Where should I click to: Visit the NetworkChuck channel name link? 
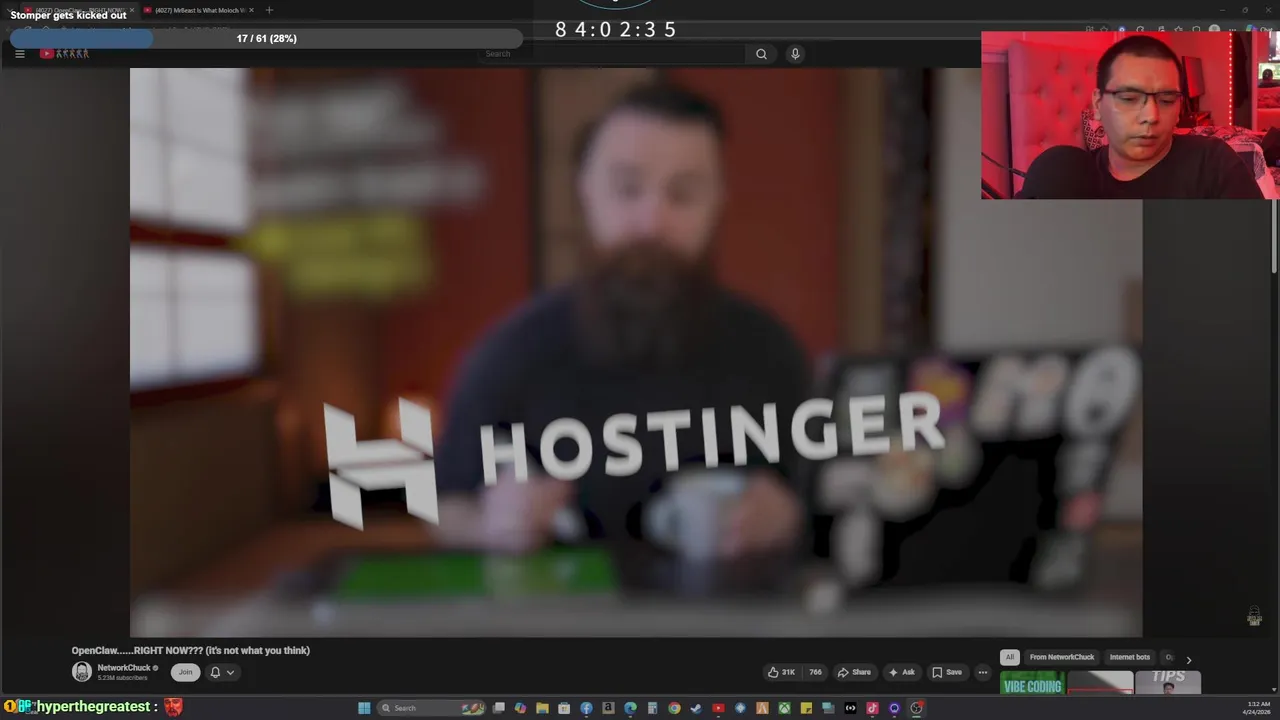124,667
